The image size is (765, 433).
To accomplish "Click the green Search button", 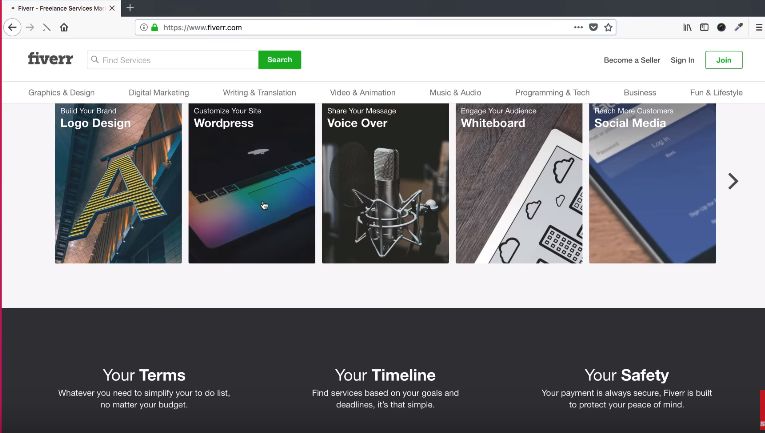I will (280, 60).
